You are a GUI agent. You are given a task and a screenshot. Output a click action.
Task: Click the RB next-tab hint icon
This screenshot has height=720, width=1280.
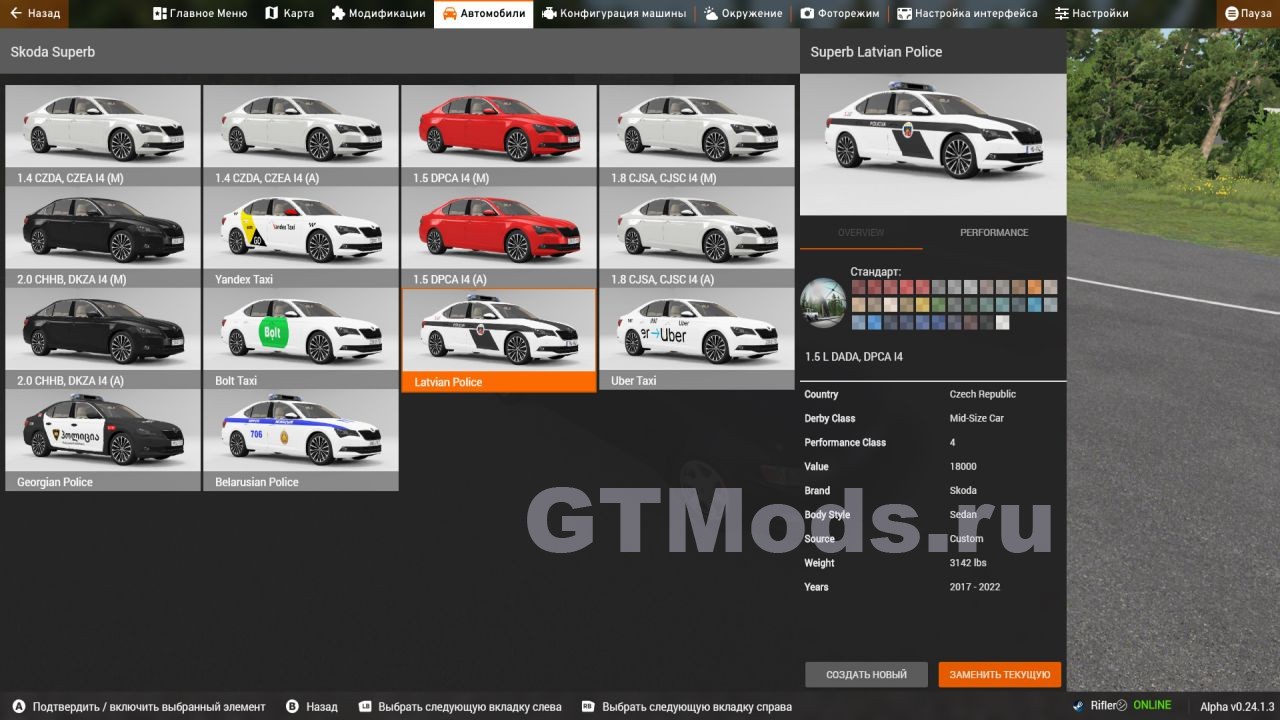pos(589,707)
